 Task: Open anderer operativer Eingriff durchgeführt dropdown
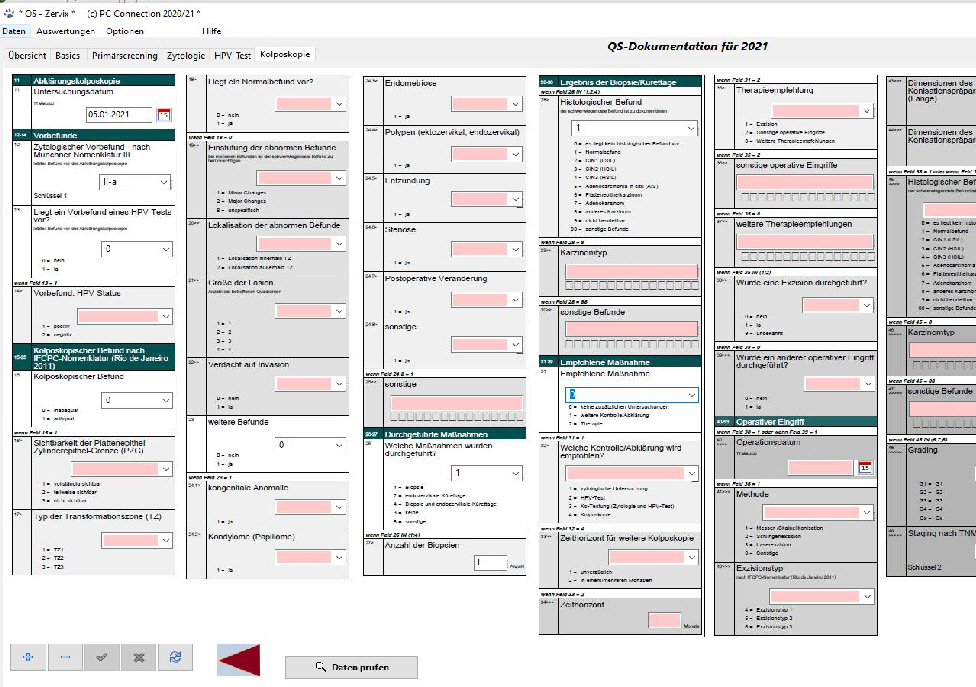(839, 383)
